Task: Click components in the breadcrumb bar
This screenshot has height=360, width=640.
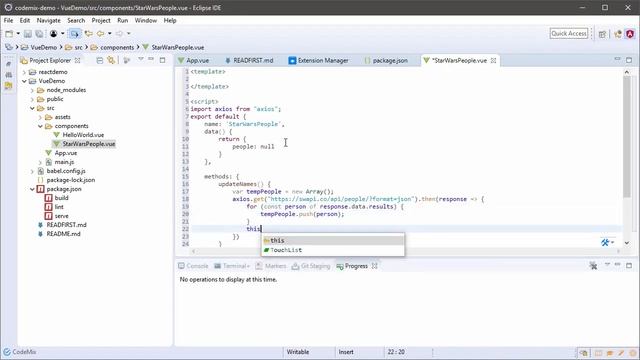Action: tap(117, 47)
